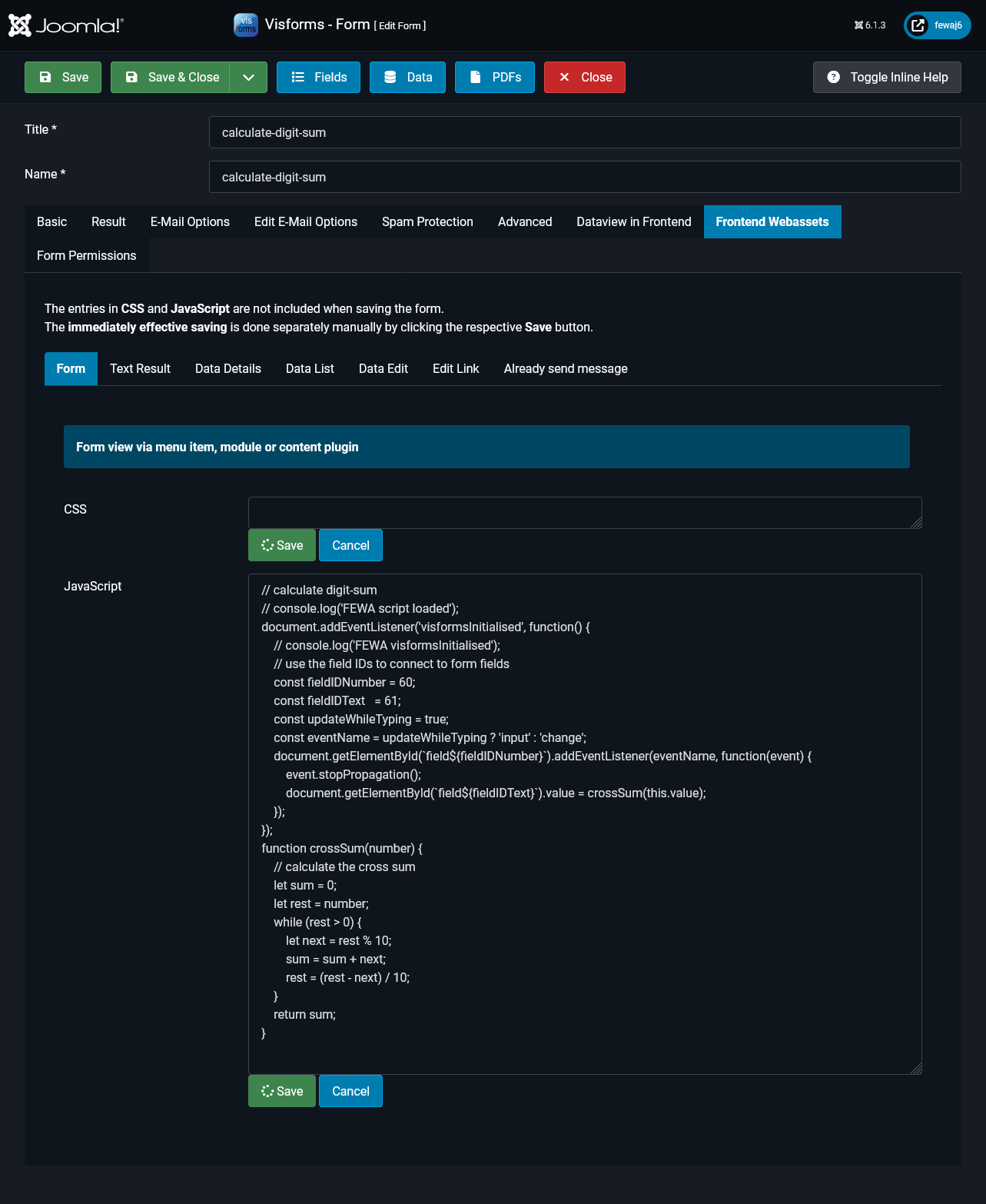Open the E-Mail Options tab
This screenshot has height=1204, width=986.
[x=190, y=221]
